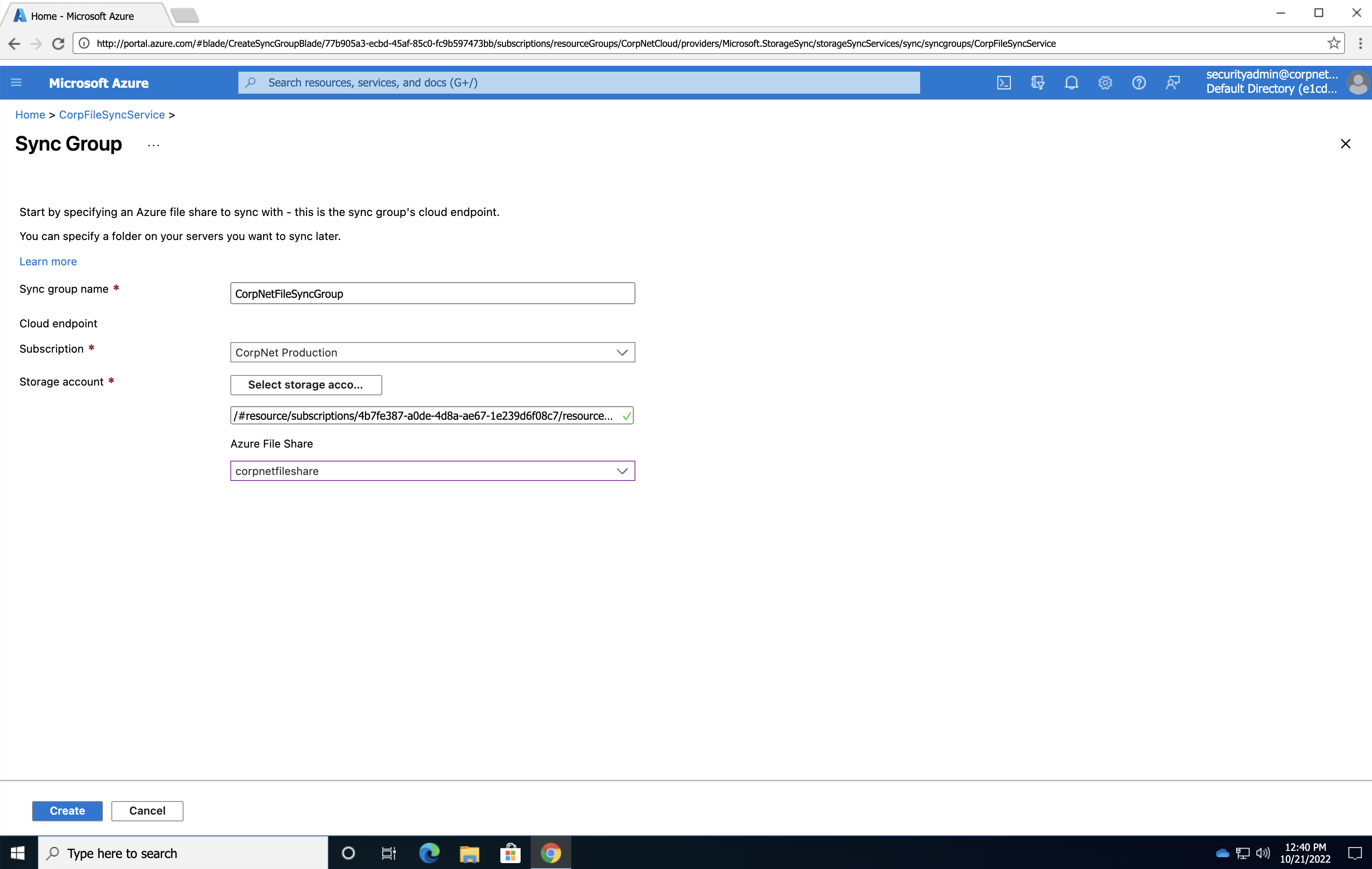Open the Subscription dropdown

622,352
